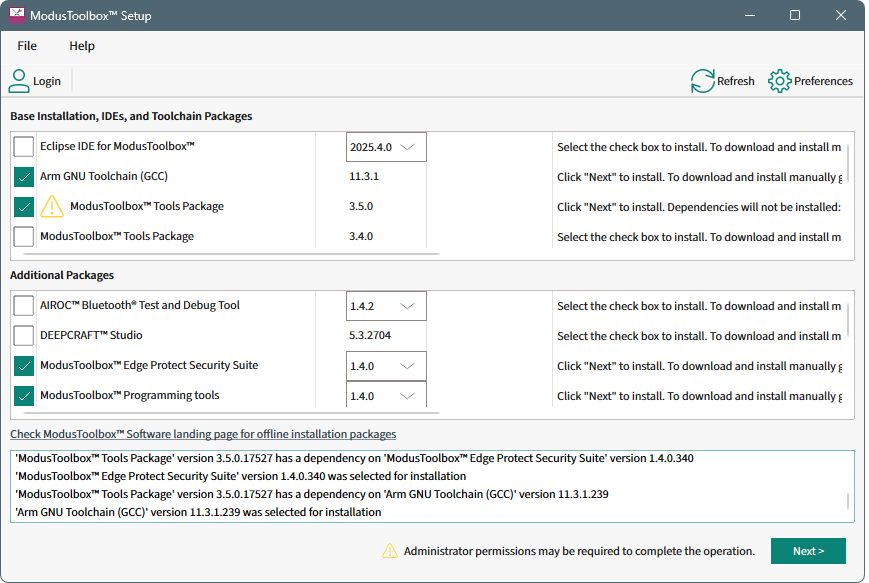Open Preferences via the gear icon
This screenshot has width=869, height=583.
click(779, 81)
